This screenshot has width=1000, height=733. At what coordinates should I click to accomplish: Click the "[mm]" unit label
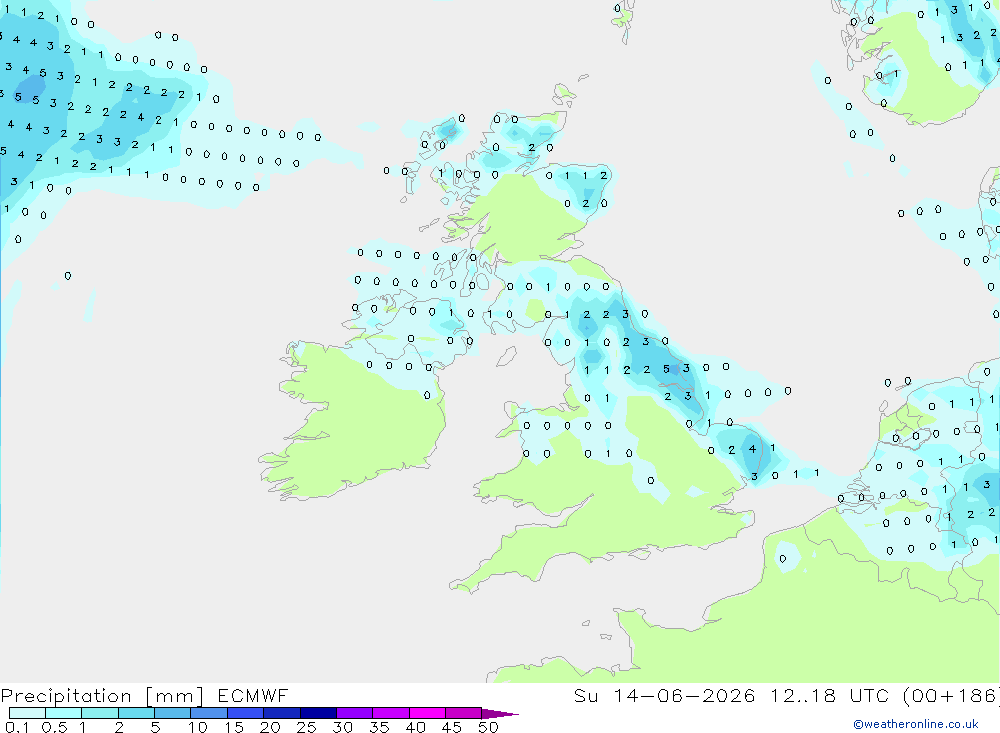175,696
